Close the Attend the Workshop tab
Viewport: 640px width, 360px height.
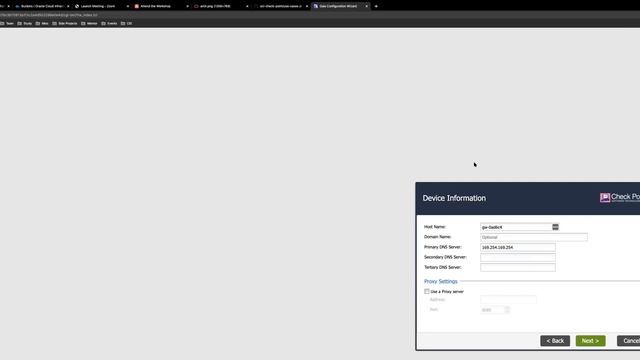[x=187, y=6]
